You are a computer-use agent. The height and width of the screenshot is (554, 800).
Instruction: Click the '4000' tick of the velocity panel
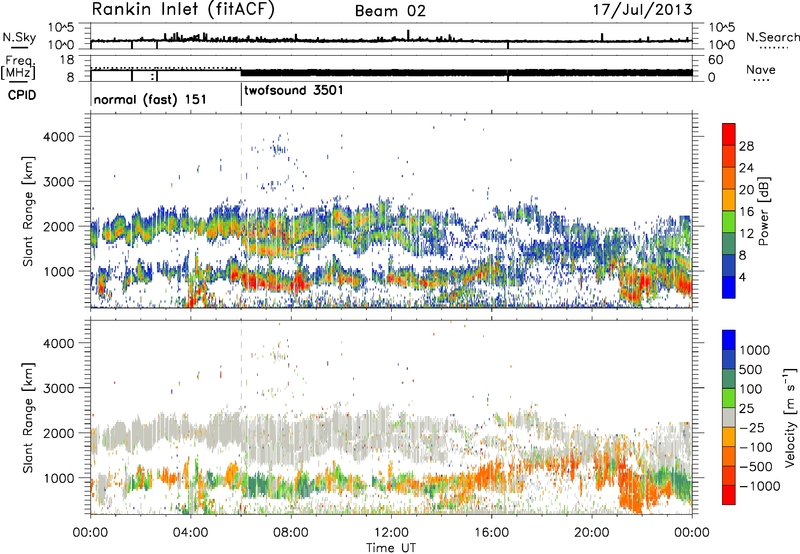(x=58, y=343)
